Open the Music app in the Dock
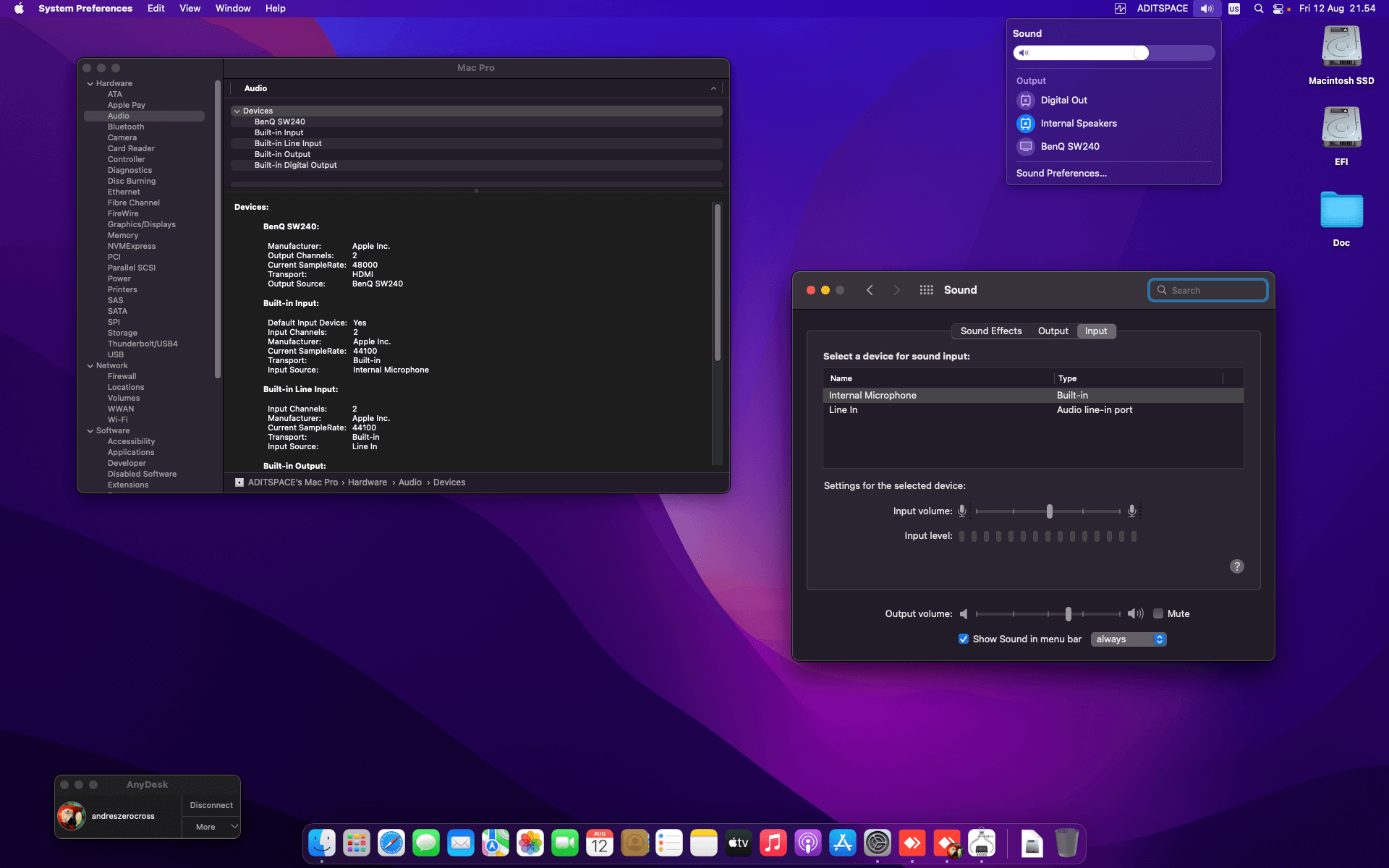 pos(773,843)
